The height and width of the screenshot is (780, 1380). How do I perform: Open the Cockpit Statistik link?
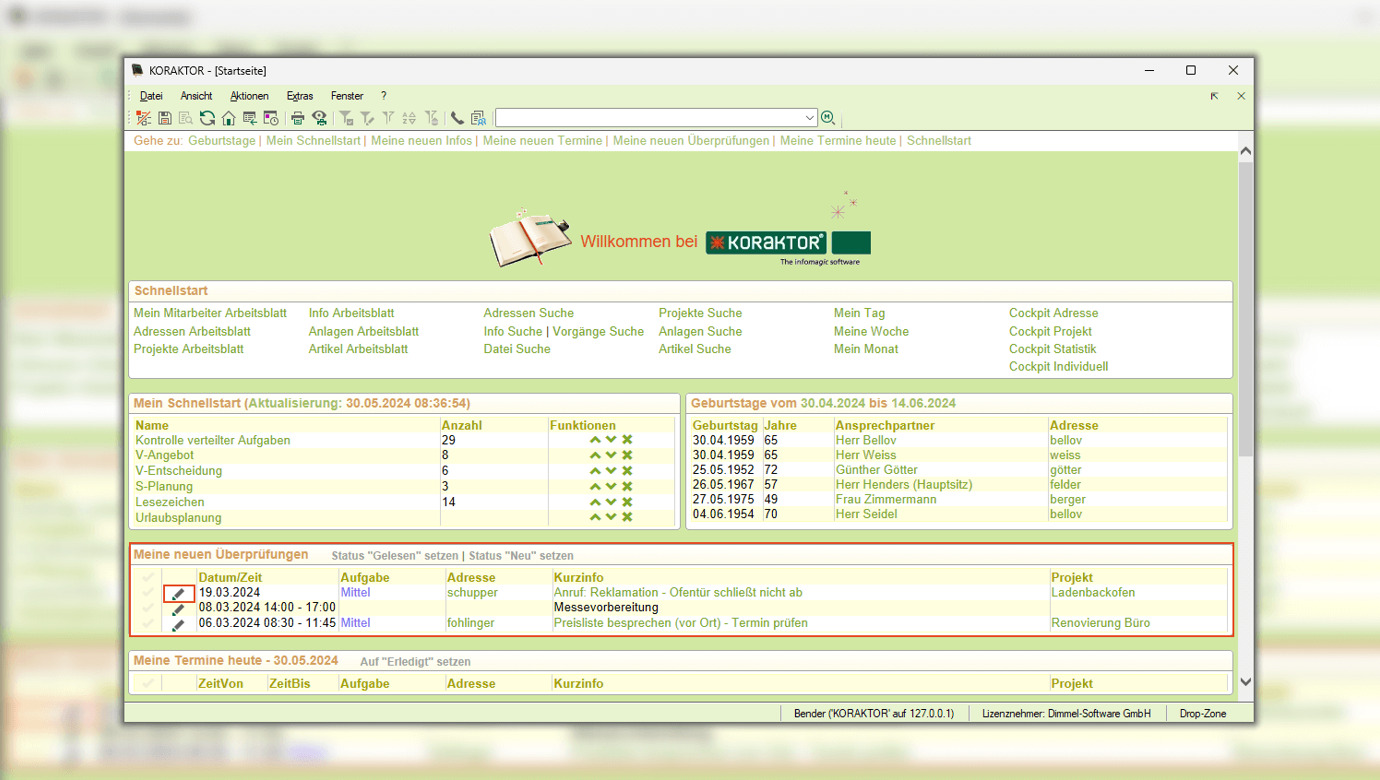point(1052,349)
